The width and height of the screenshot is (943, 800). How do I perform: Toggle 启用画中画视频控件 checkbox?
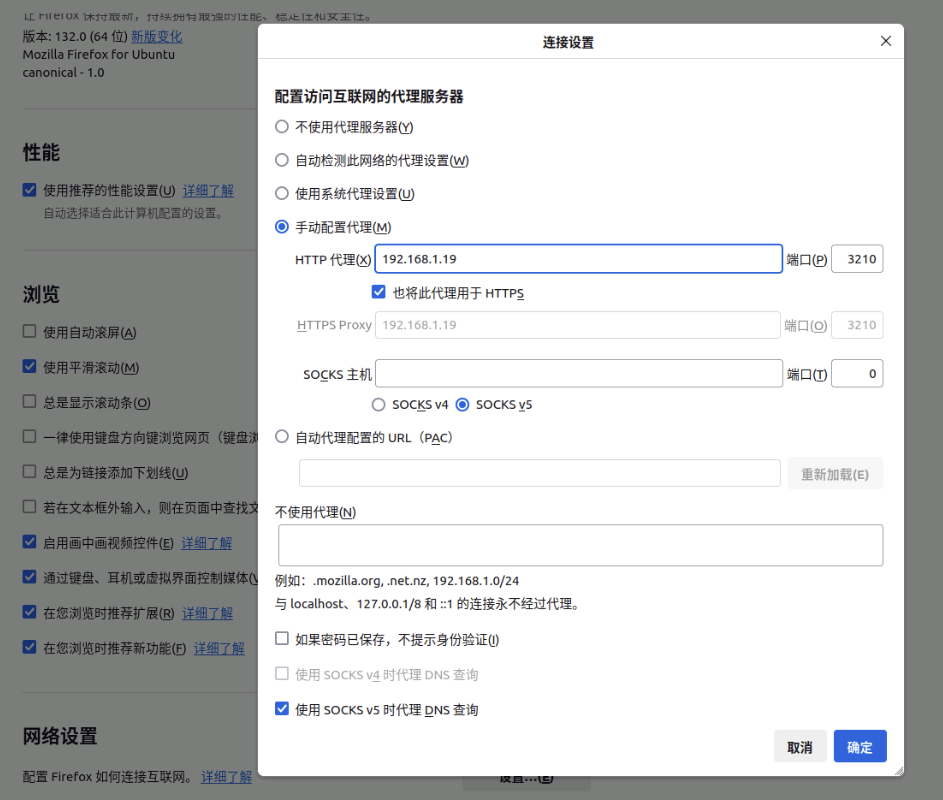pyautogui.click(x=29, y=541)
